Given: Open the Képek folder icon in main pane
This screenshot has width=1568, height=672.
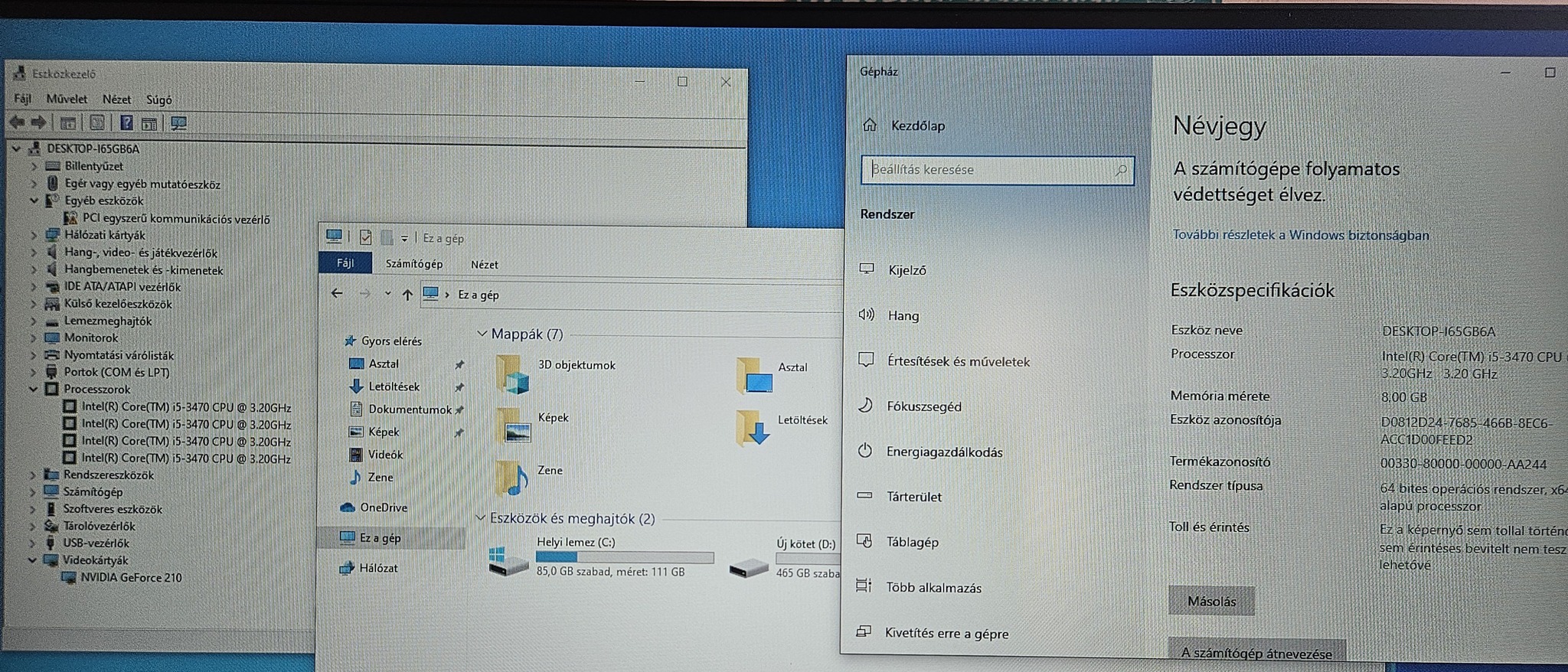Looking at the screenshot, I should [x=512, y=426].
